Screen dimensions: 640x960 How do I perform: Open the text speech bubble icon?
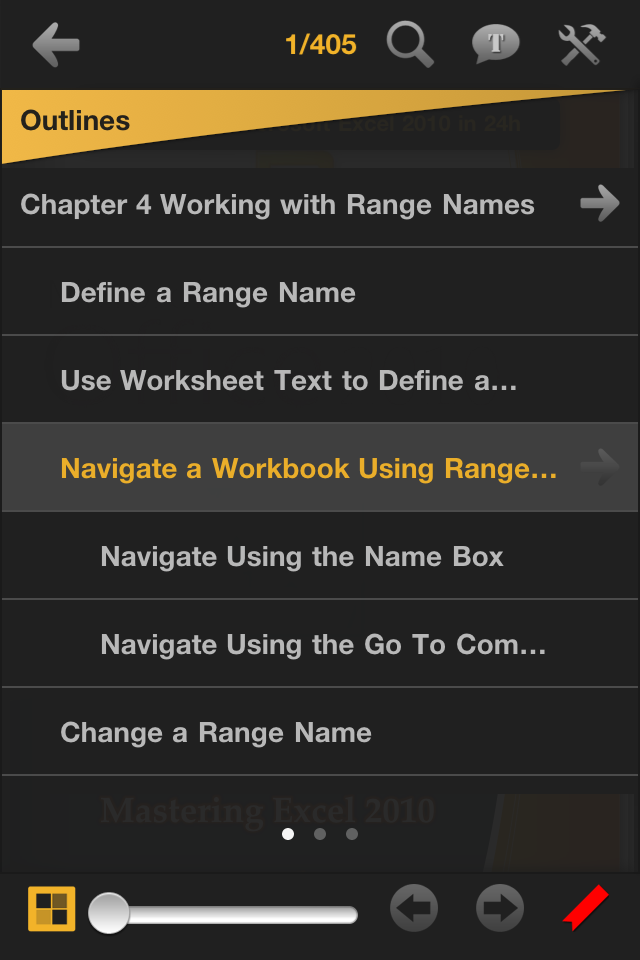(x=495, y=44)
